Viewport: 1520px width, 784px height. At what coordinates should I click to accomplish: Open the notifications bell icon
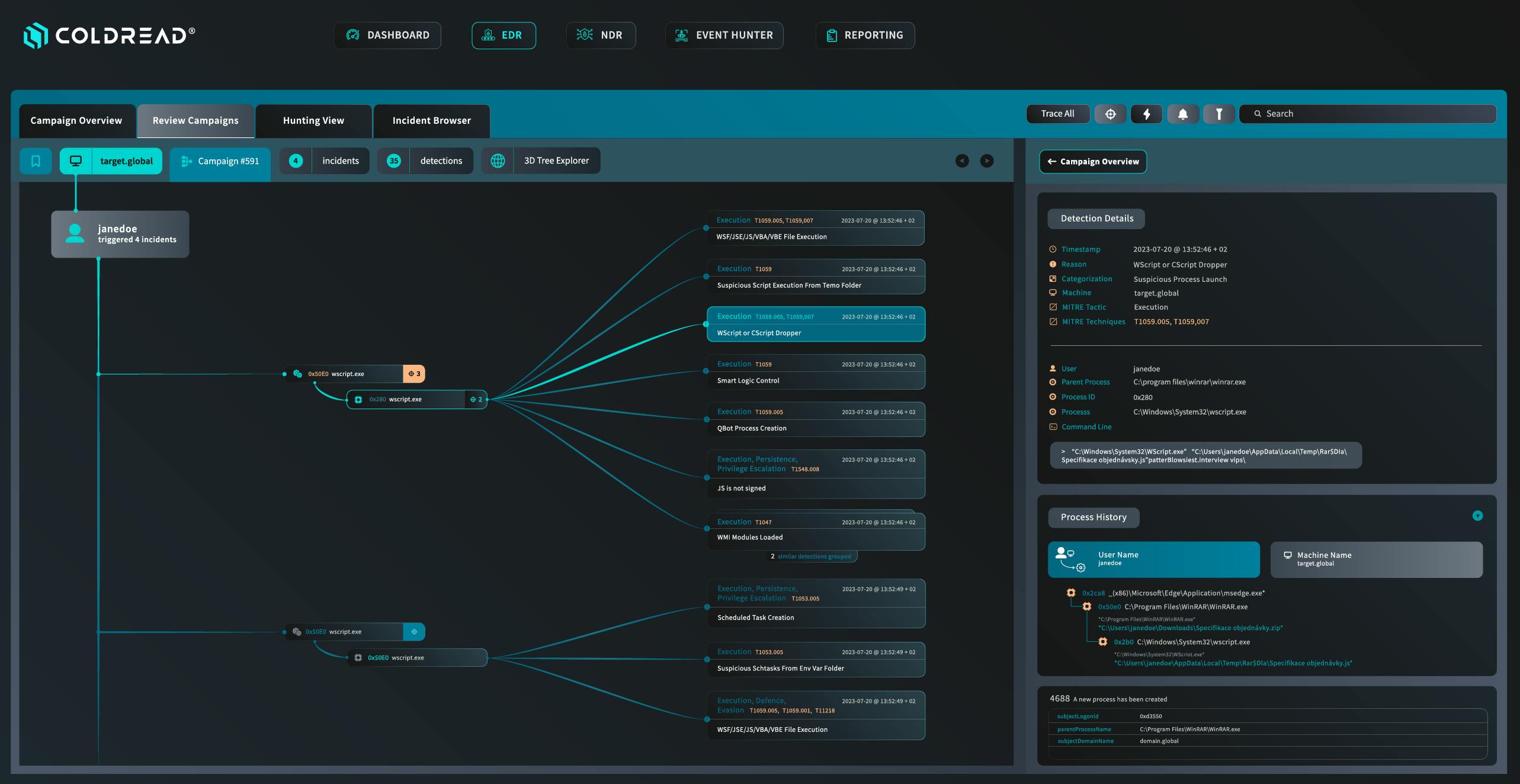pos(1182,114)
